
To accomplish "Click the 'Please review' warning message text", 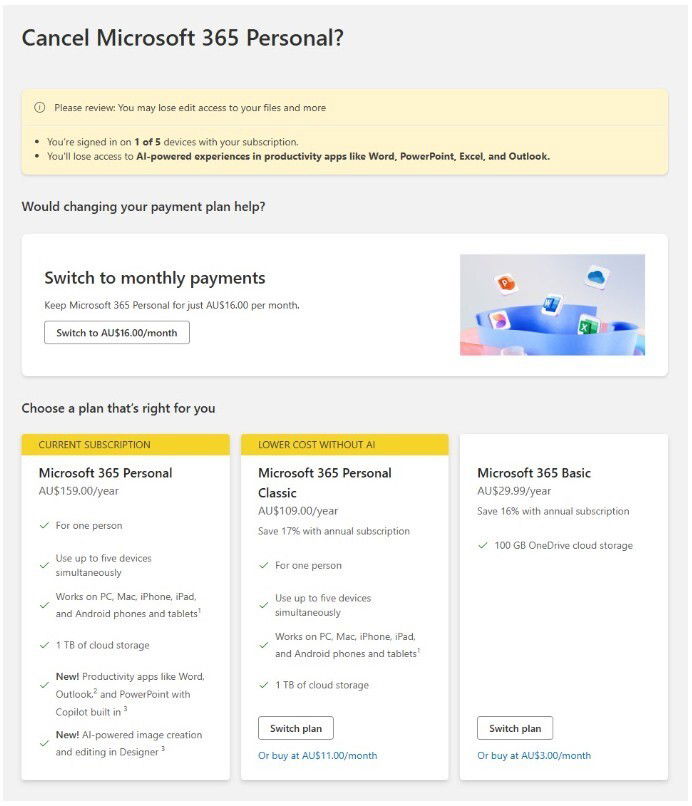I will coord(190,108).
